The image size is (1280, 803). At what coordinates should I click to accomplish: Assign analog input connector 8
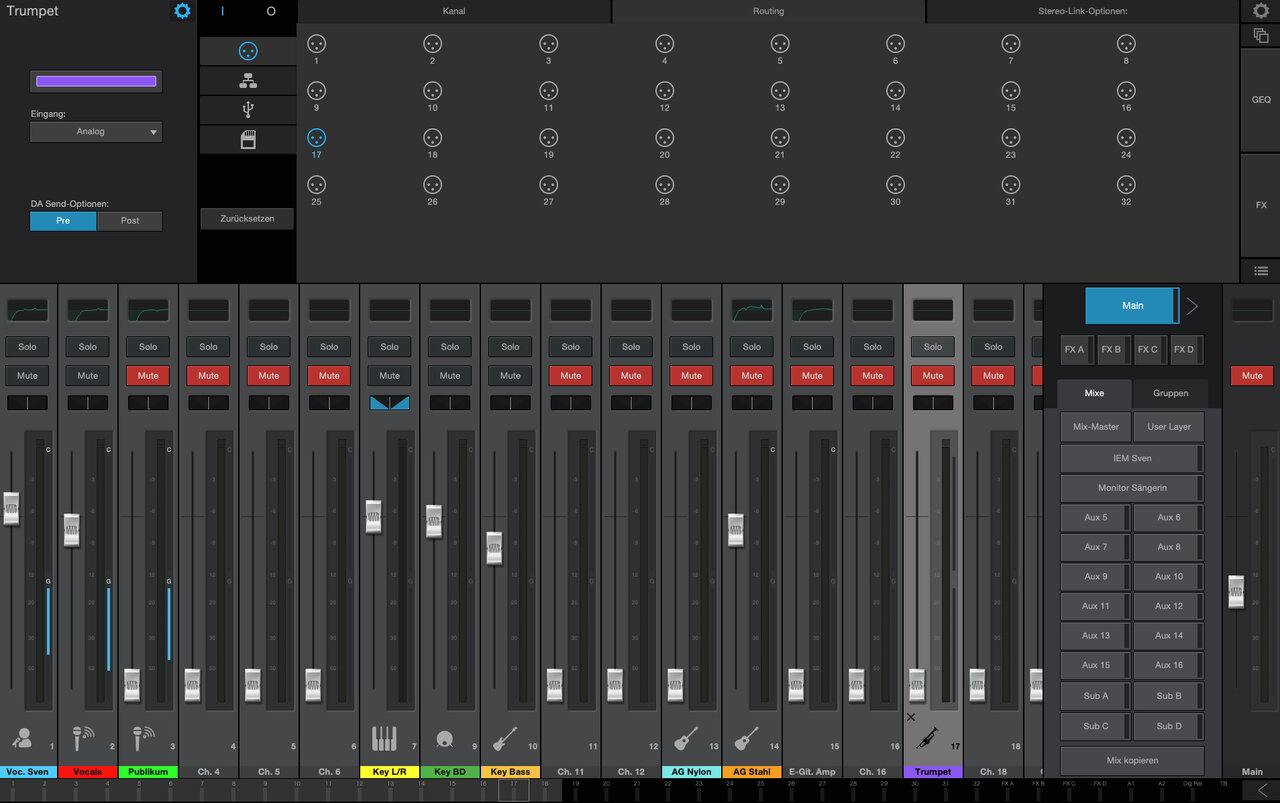click(x=1126, y=44)
